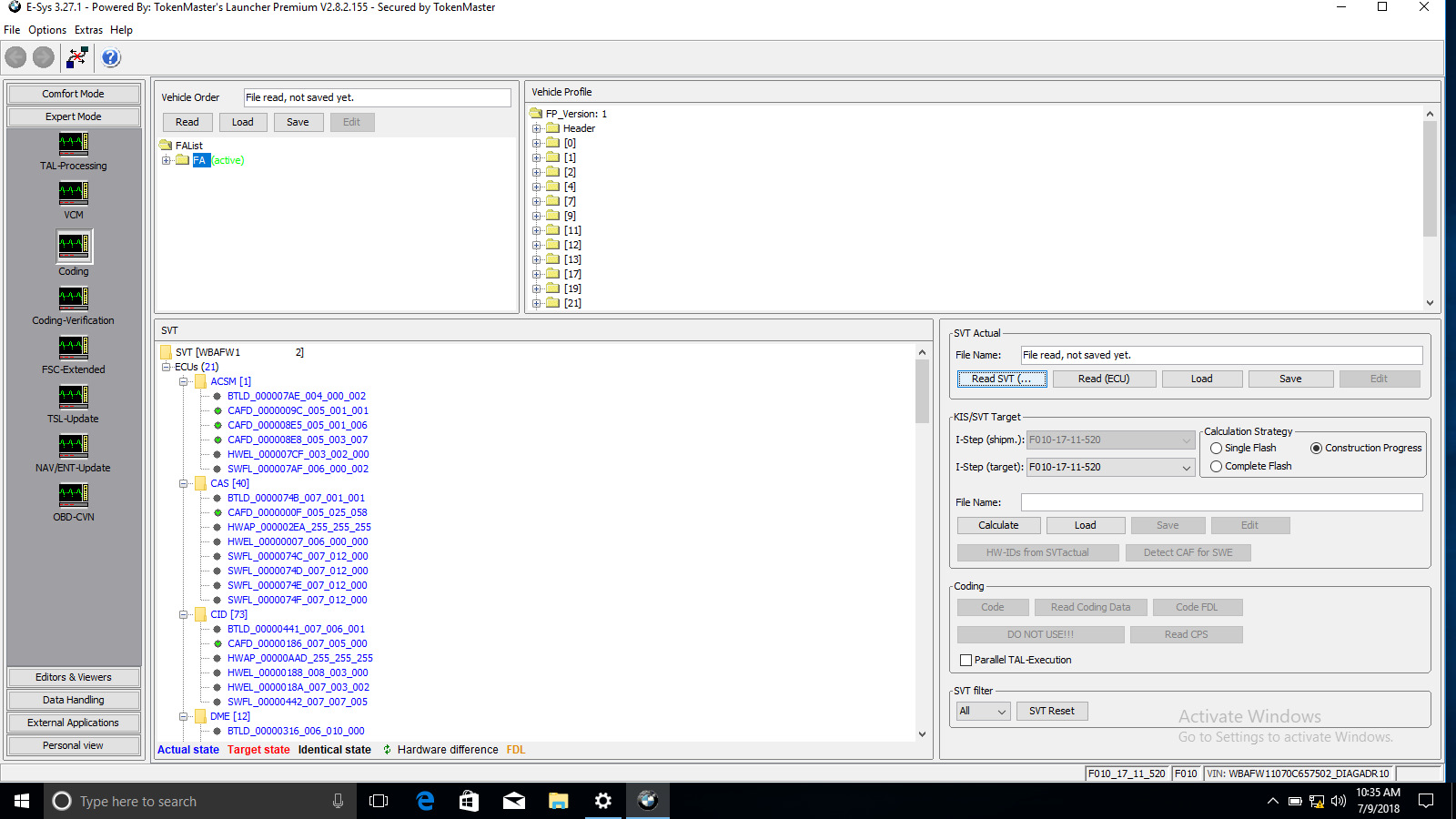Open the SVT filter All dropdown
The image size is (1456, 819).
pos(1002,712)
